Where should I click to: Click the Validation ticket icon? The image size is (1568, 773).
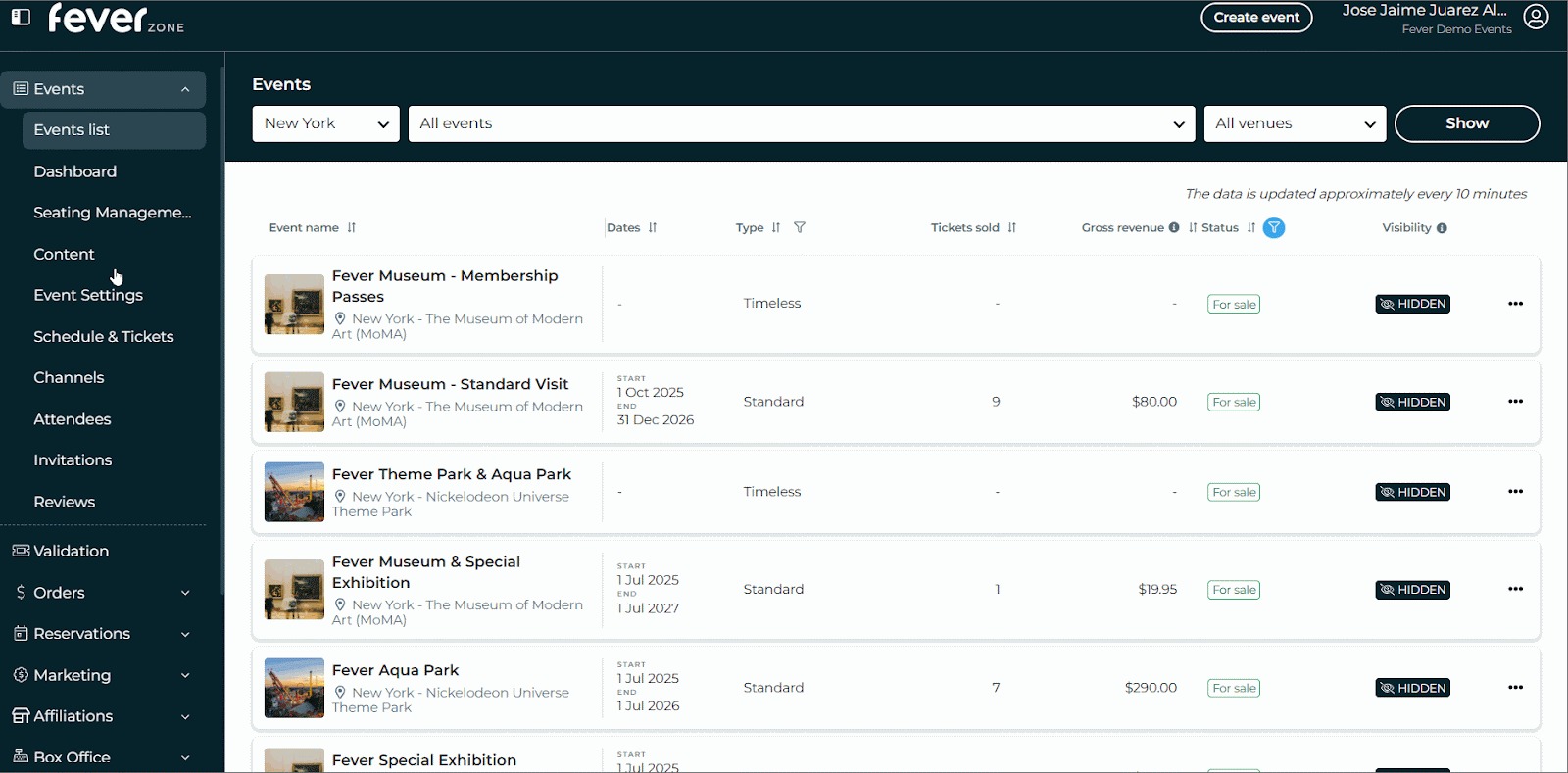[x=21, y=551]
